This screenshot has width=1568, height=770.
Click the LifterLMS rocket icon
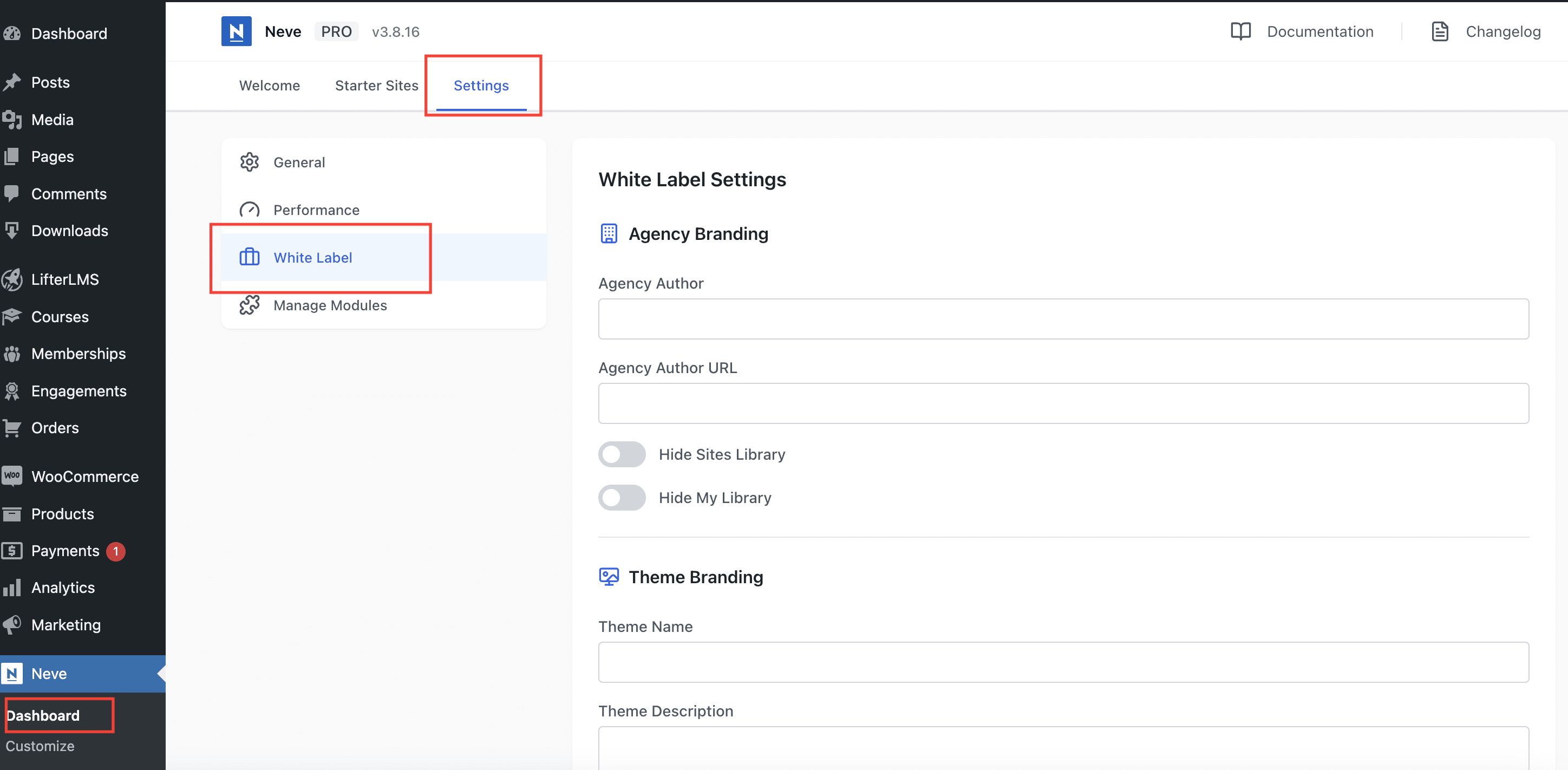pos(11,279)
